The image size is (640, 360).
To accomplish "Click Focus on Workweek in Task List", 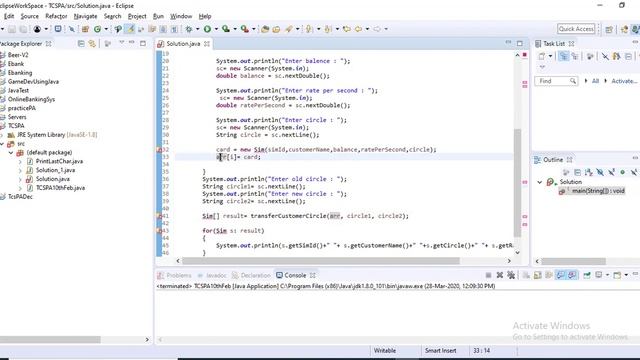I will tap(590, 56).
